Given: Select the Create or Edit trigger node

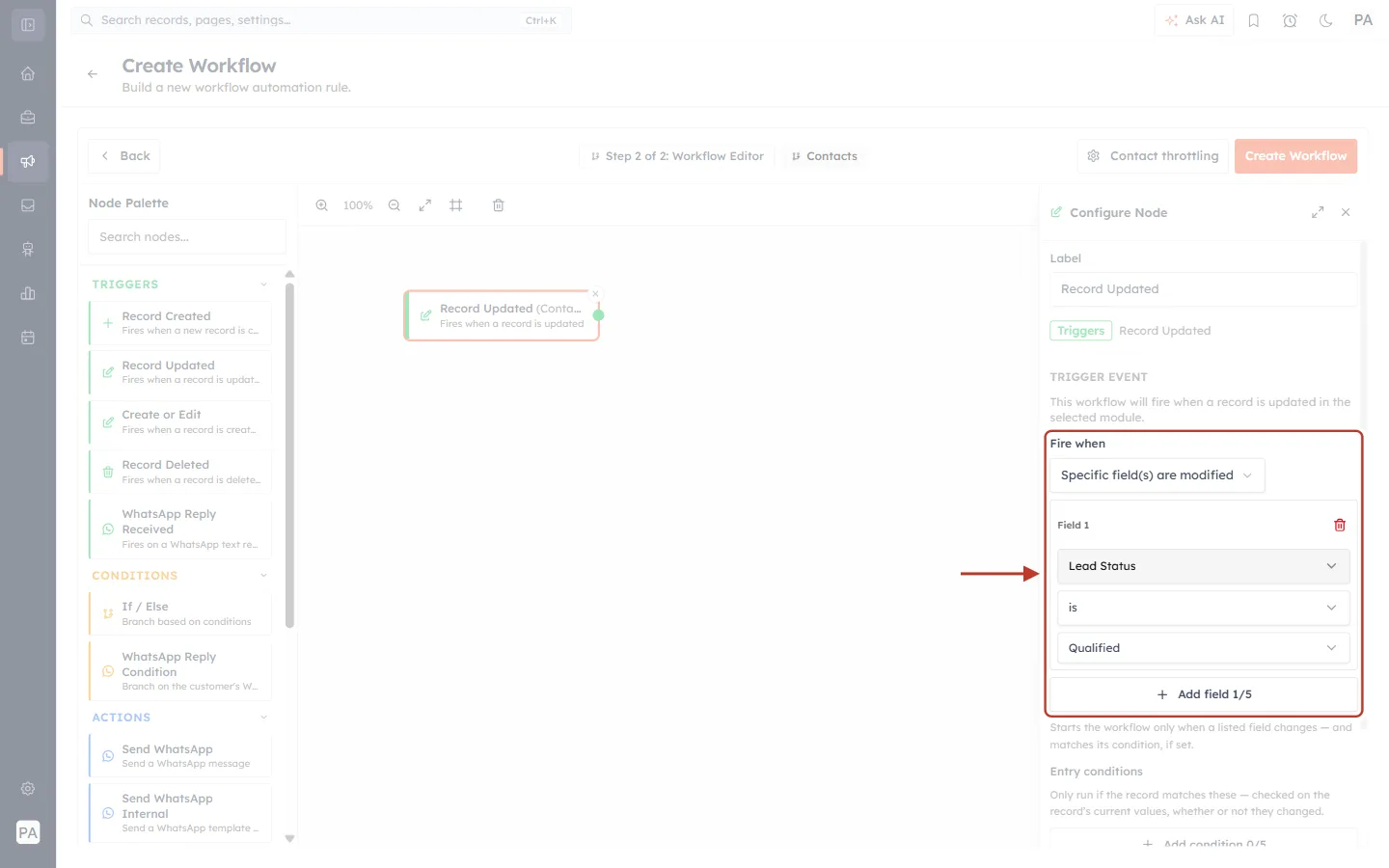Looking at the screenshot, I should coord(180,421).
